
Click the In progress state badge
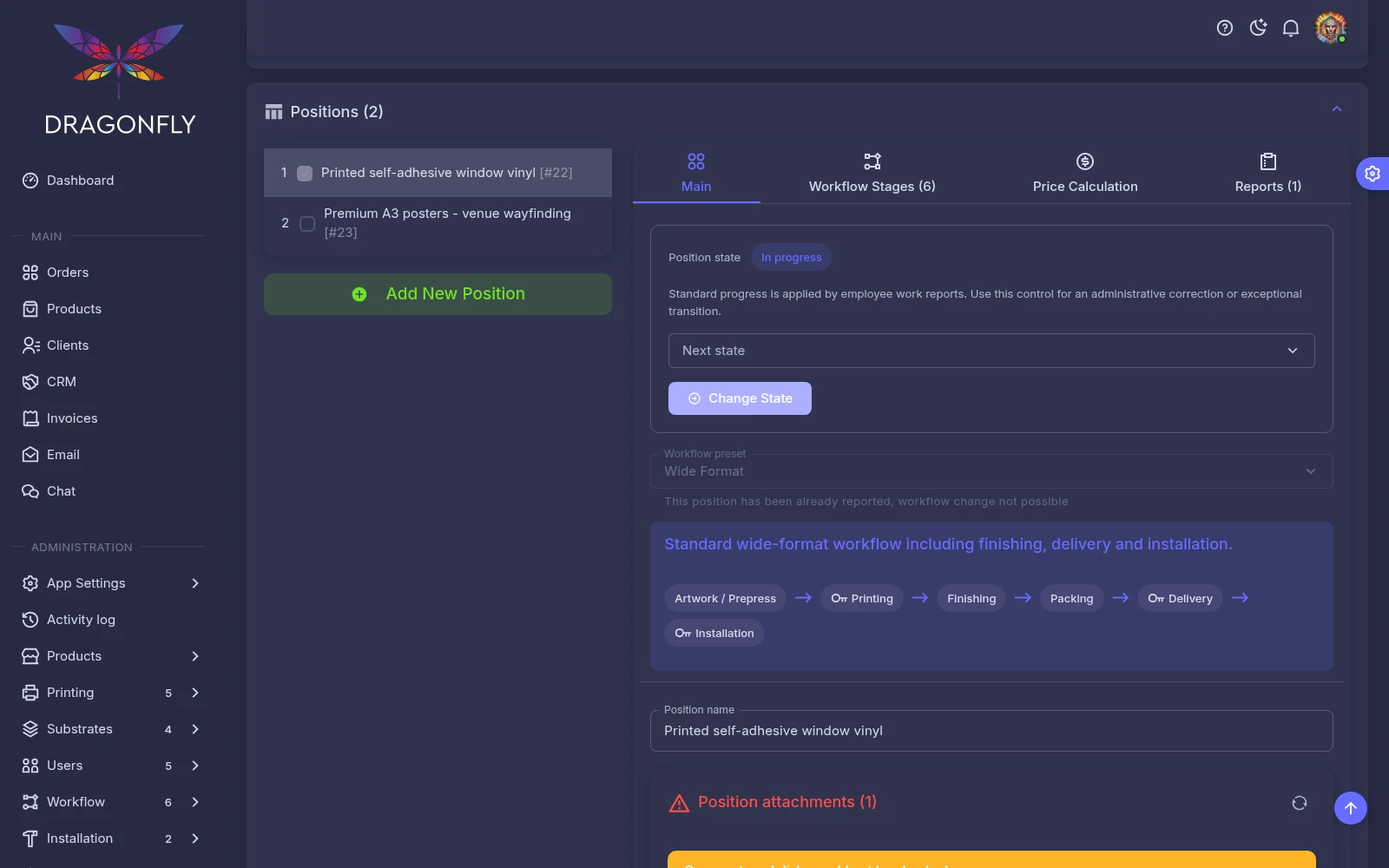click(x=792, y=257)
